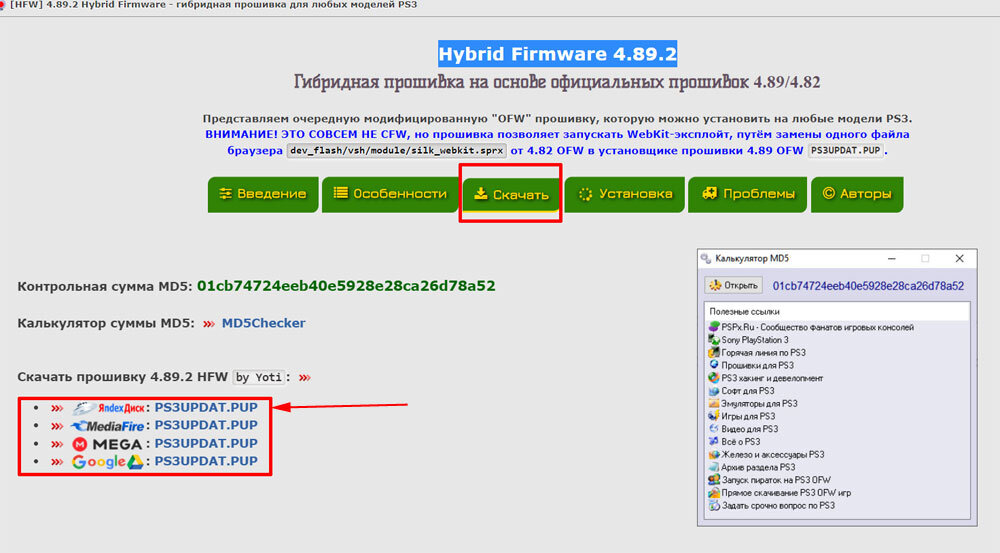
Task: Open the Sony PlayStation 3 link
Action: [x=754, y=340]
